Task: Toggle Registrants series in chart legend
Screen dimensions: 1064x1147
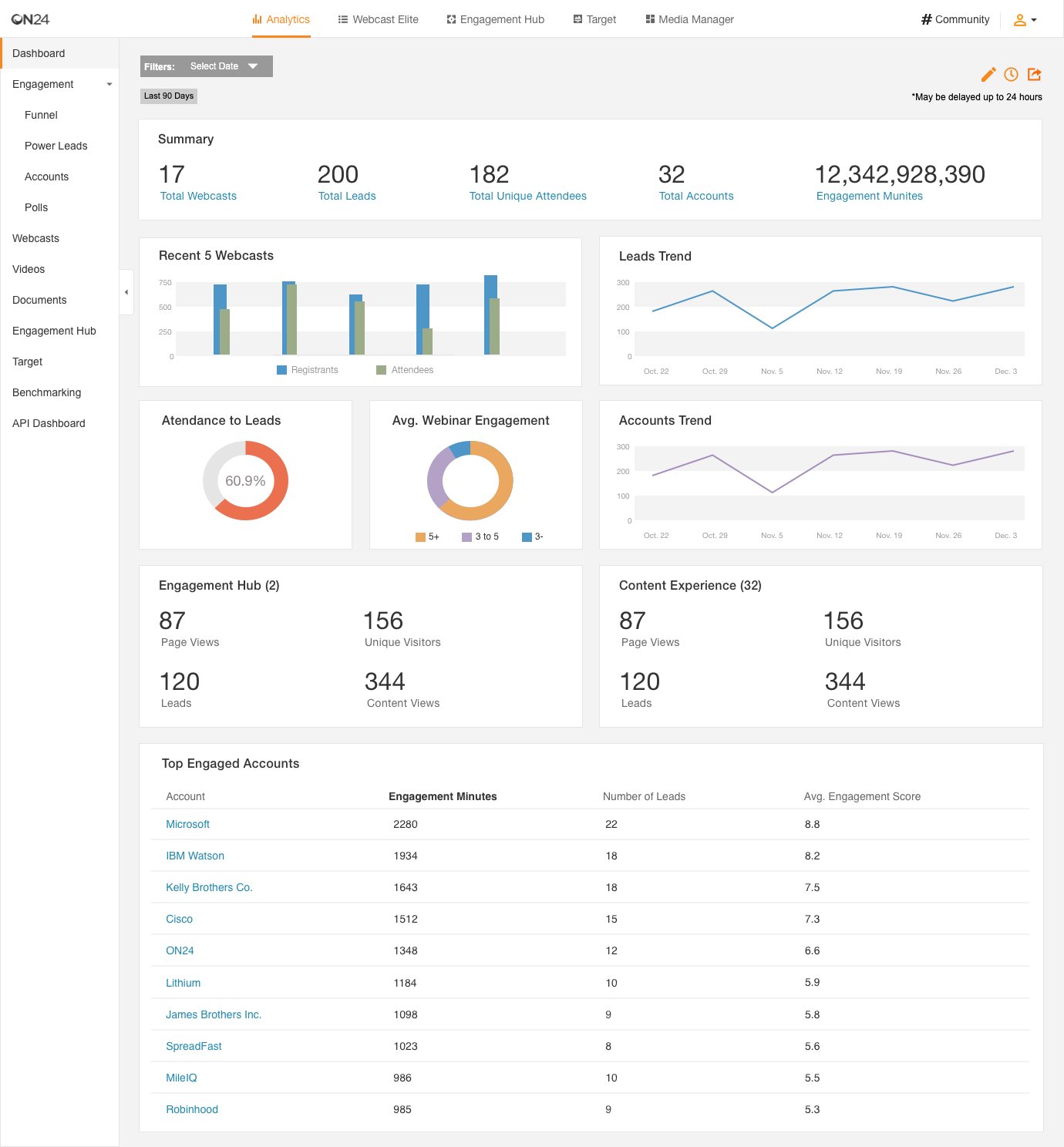Action: pyautogui.click(x=308, y=370)
